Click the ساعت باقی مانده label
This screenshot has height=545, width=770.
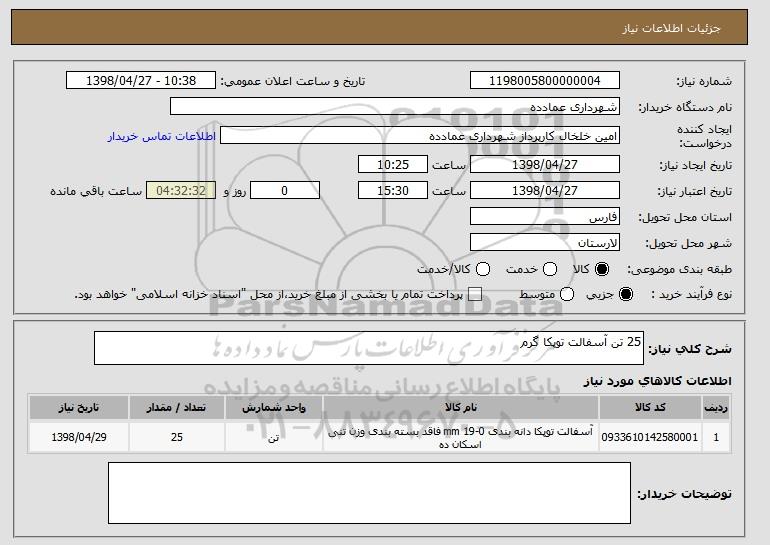coord(96,191)
